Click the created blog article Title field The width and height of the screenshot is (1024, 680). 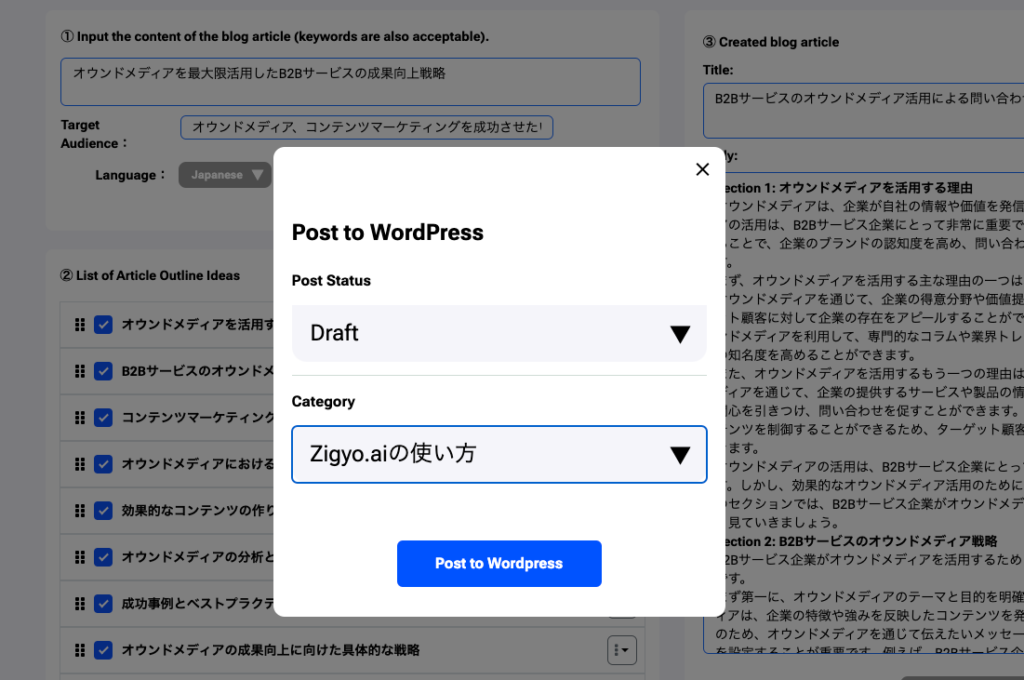pos(863,110)
